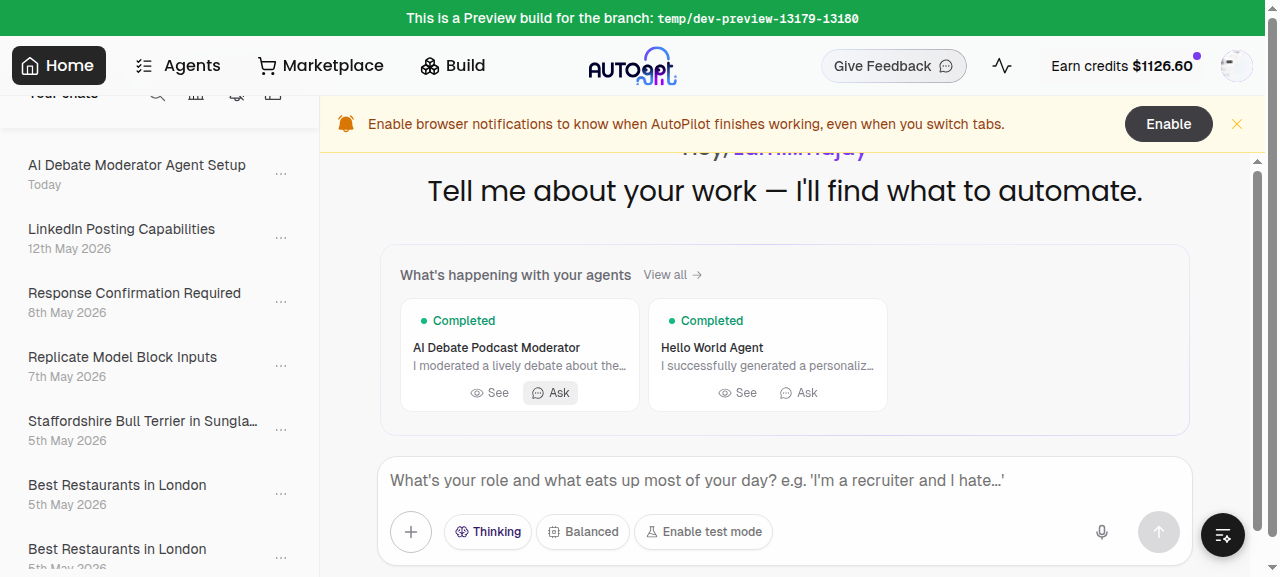Click Completed status on AI Debate Podcast Moderator
The height and width of the screenshot is (577, 1280).
(458, 321)
